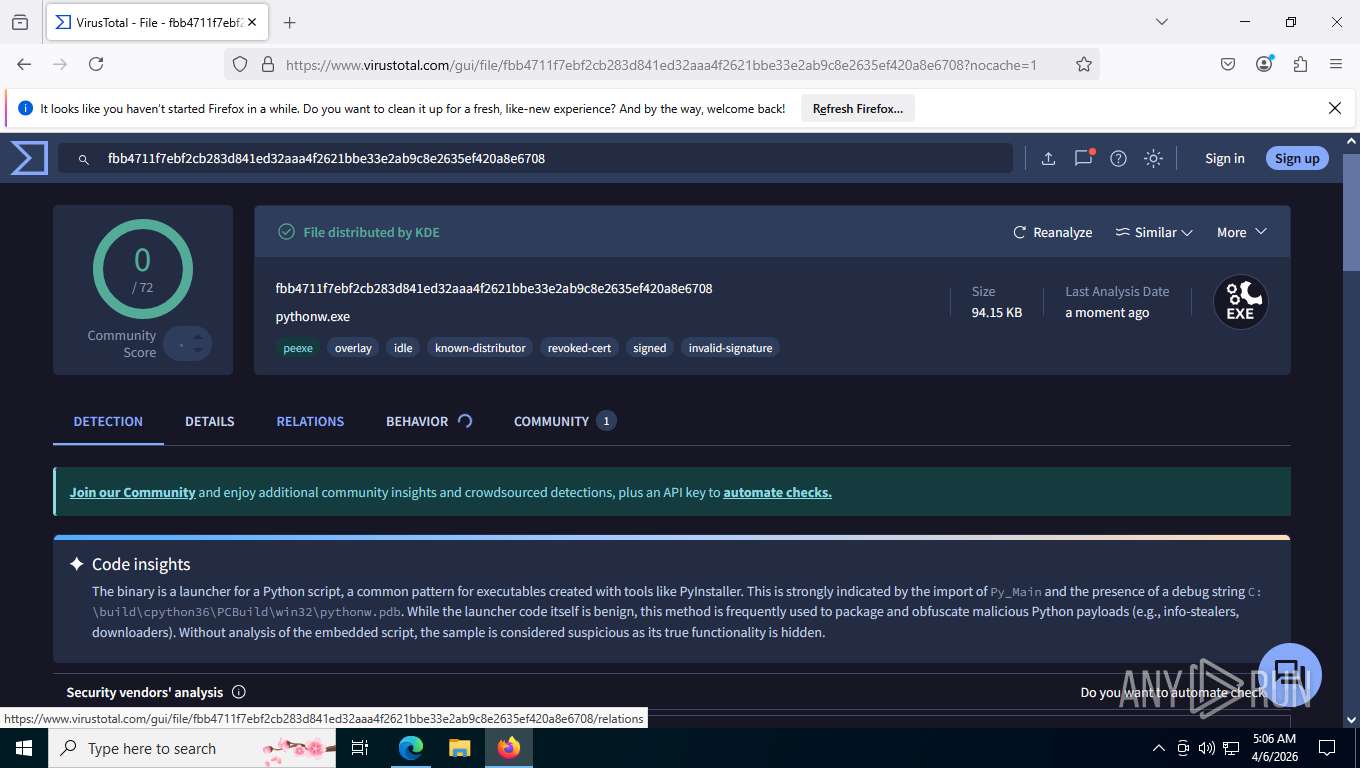Open the Pocket save icon
This screenshot has height=768, width=1360.
pyautogui.click(x=1228, y=64)
